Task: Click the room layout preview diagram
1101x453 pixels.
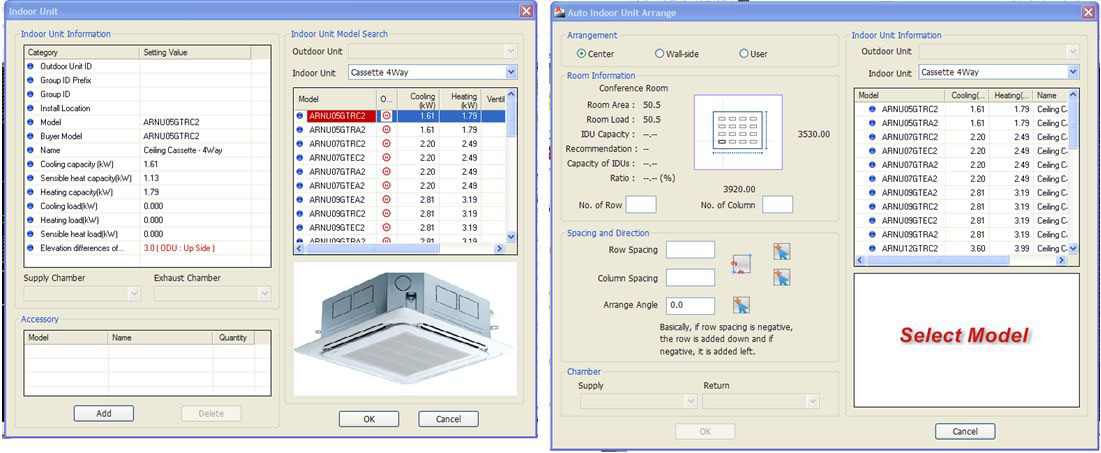Action: 739,129
